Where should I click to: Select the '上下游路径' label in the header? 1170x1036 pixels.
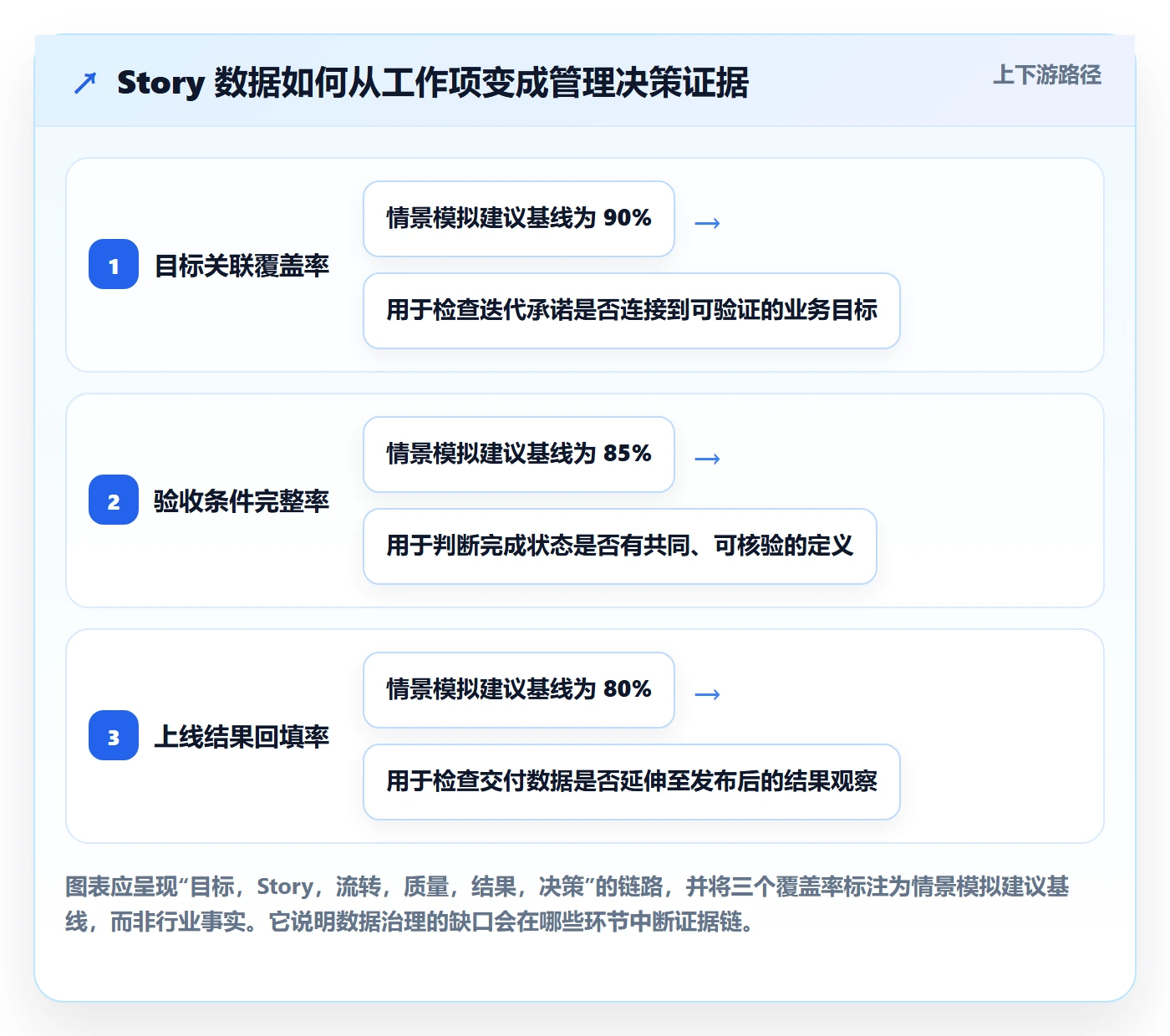pos(1047,75)
